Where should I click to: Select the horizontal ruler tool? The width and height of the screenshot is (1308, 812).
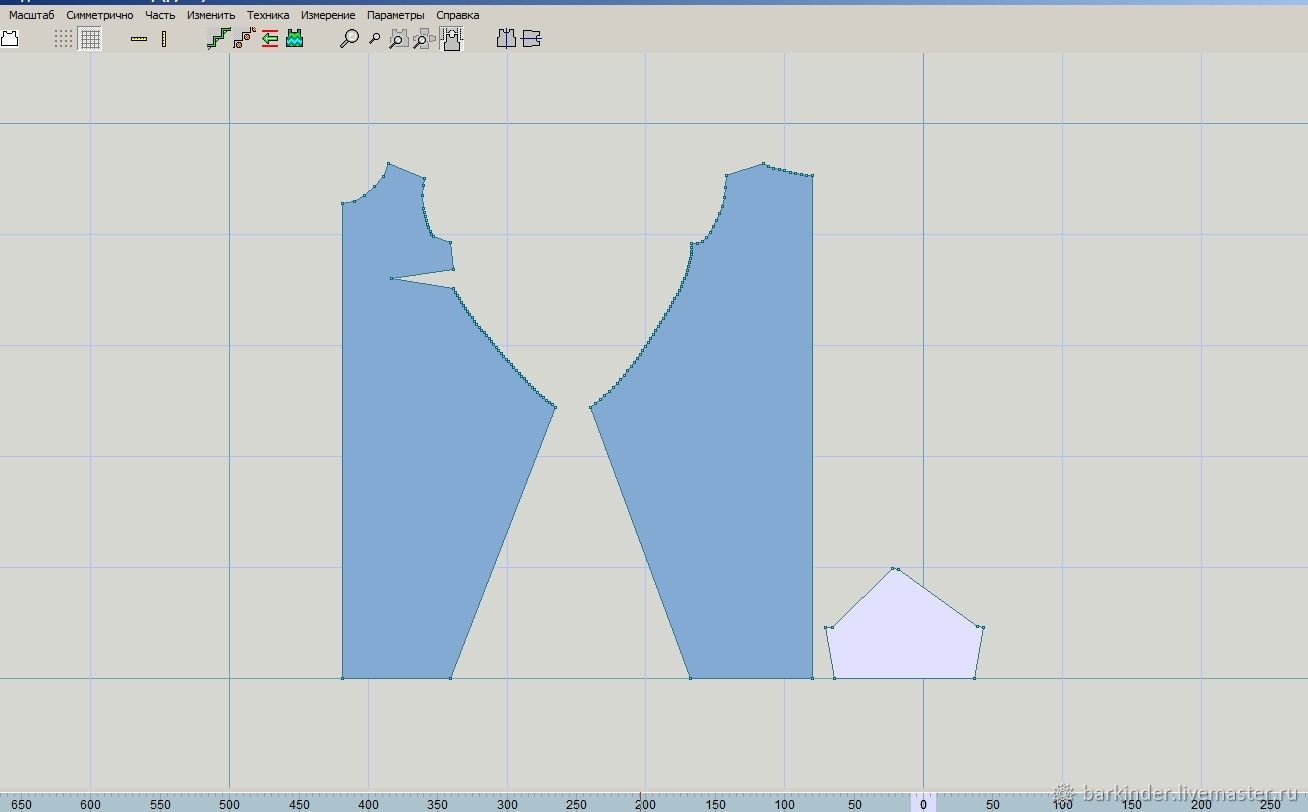[139, 39]
